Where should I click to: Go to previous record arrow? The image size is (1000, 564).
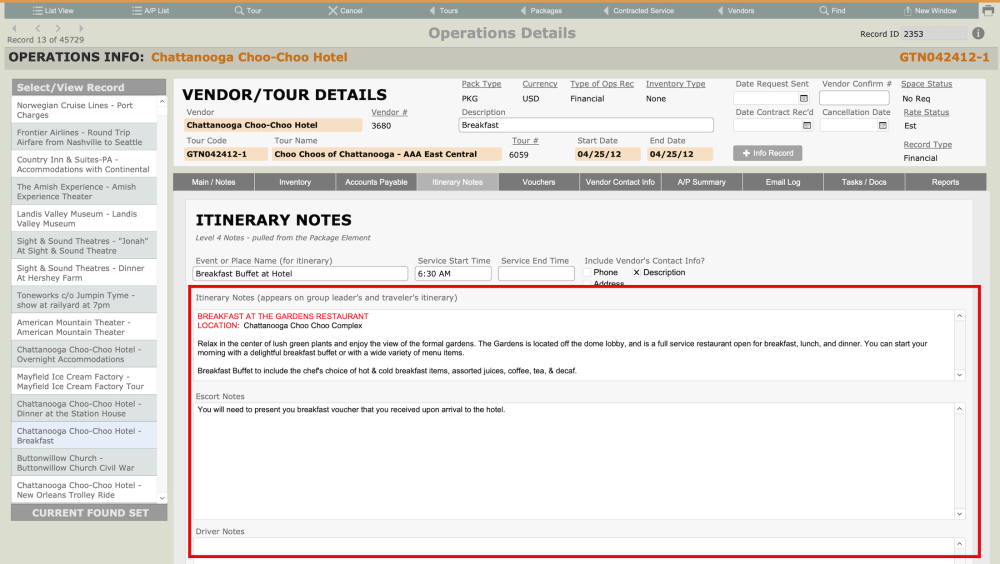click(38, 28)
